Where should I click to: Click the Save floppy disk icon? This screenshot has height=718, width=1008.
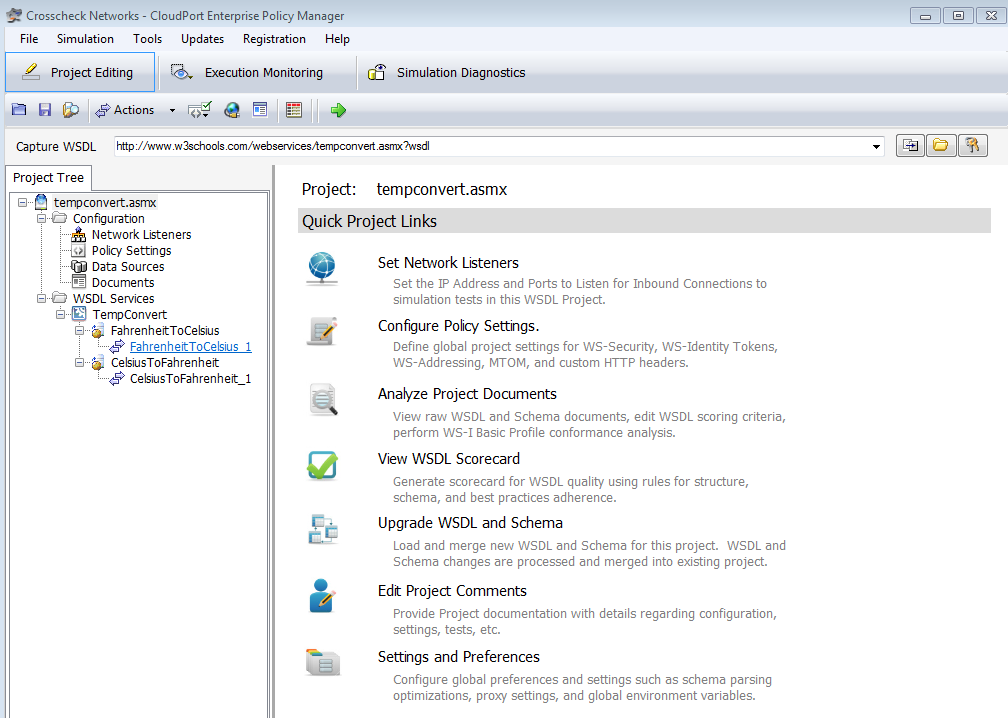(44, 110)
